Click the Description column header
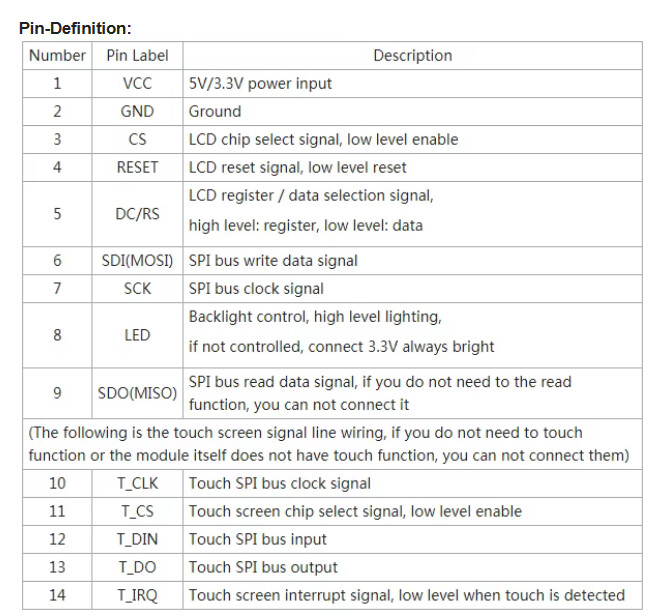 click(x=412, y=55)
